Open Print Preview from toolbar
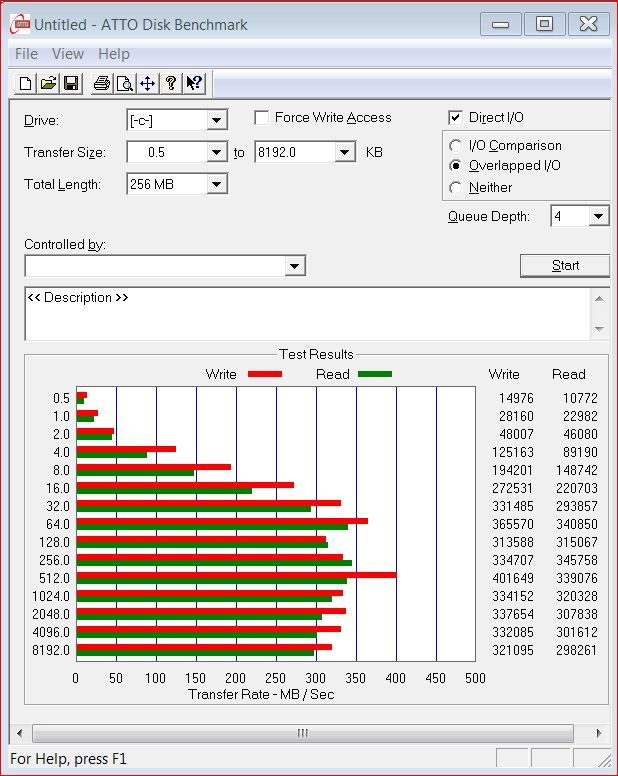Viewport: 618px width, 776px height. tap(125, 83)
